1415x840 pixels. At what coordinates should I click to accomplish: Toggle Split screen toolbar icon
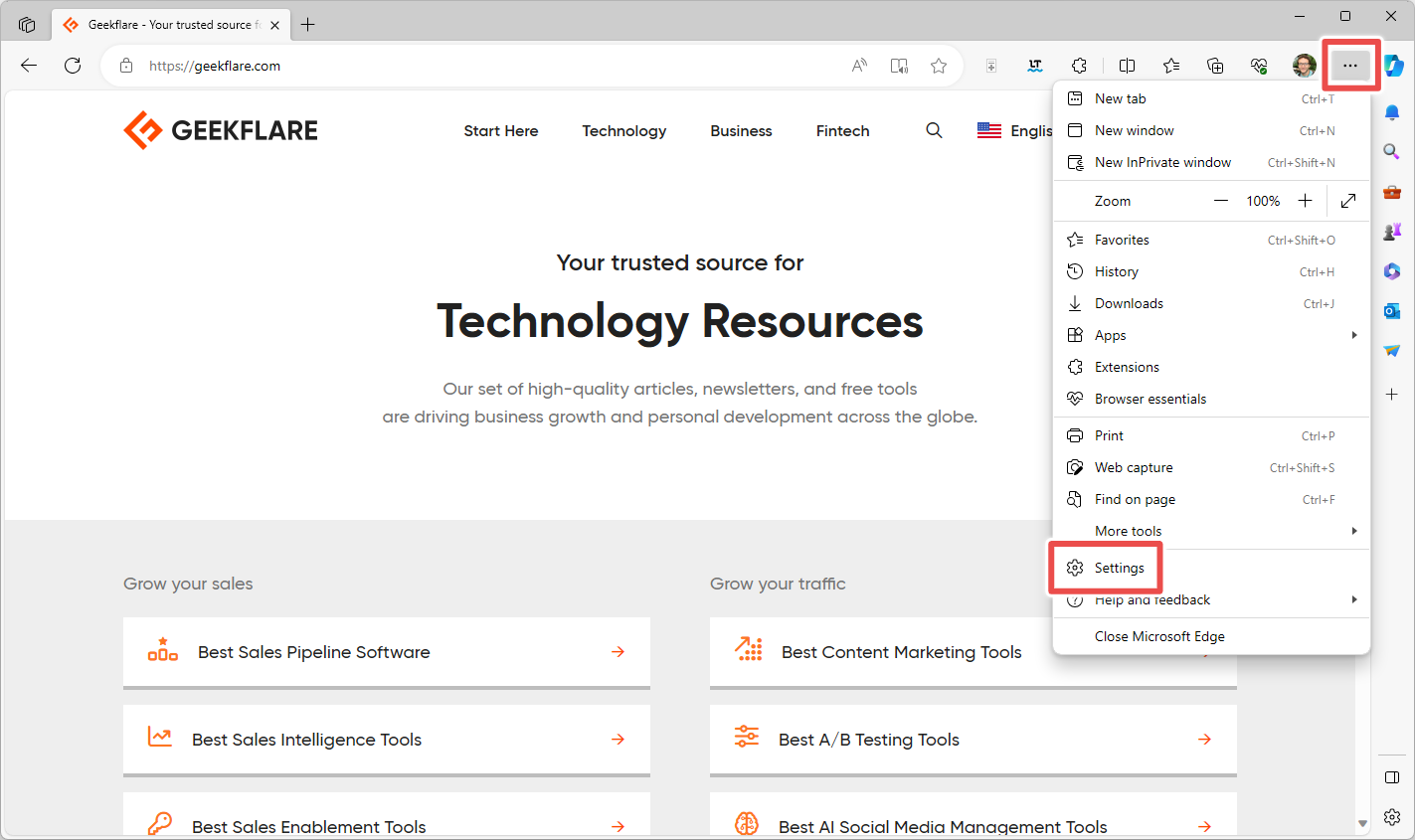(x=1127, y=66)
